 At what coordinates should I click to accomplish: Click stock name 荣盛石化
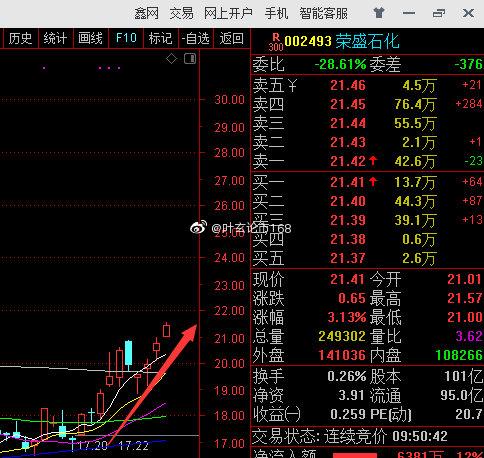[x=367, y=41]
